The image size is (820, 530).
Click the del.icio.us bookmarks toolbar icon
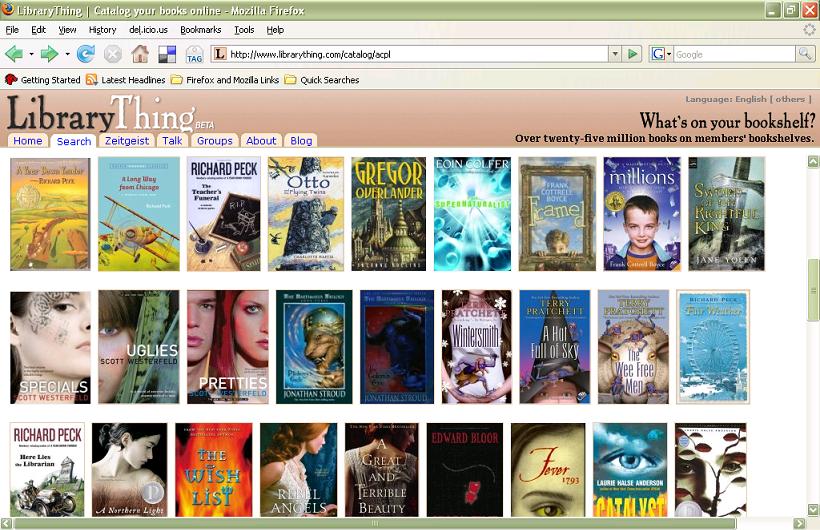(x=167, y=54)
